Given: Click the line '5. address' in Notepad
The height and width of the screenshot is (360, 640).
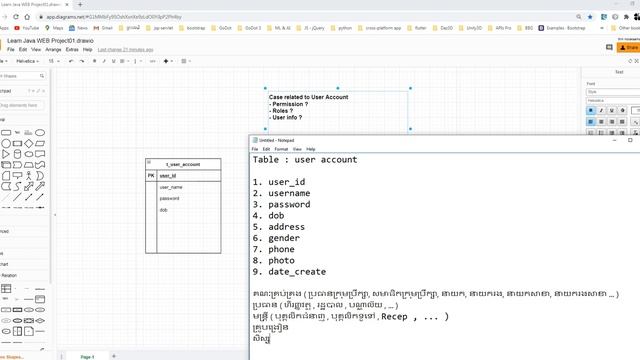Looking at the screenshot, I should click(x=278, y=227).
